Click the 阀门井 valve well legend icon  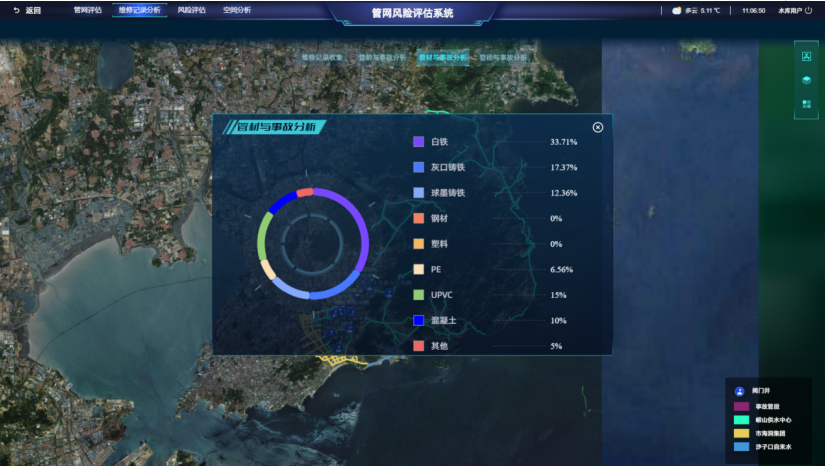coord(739,391)
